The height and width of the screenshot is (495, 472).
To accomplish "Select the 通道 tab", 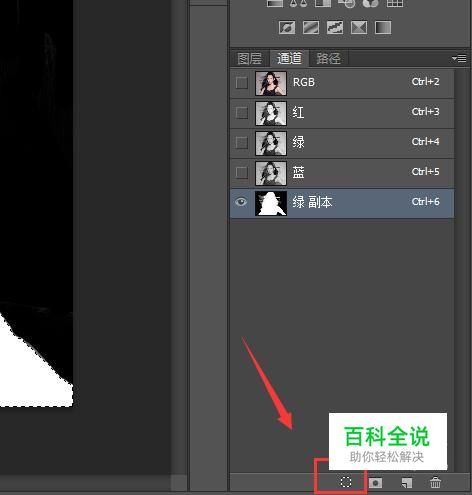I will pos(289,58).
